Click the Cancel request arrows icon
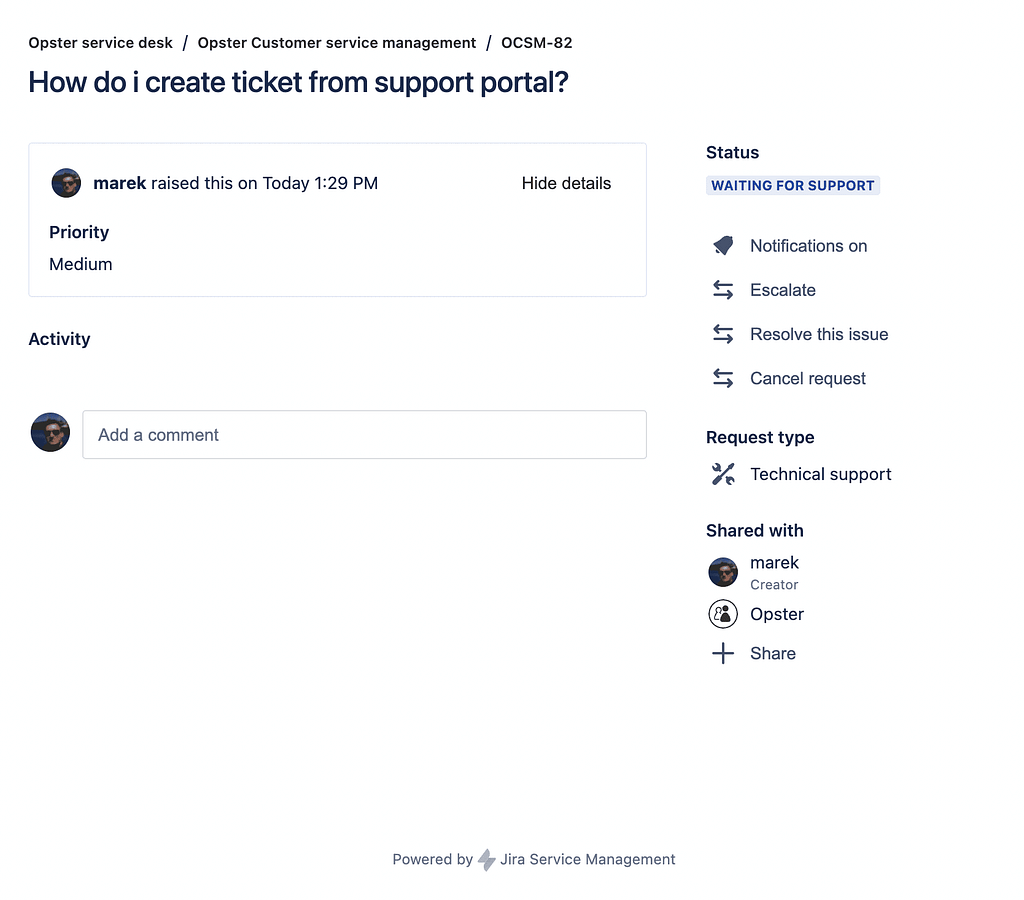 (723, 378)
